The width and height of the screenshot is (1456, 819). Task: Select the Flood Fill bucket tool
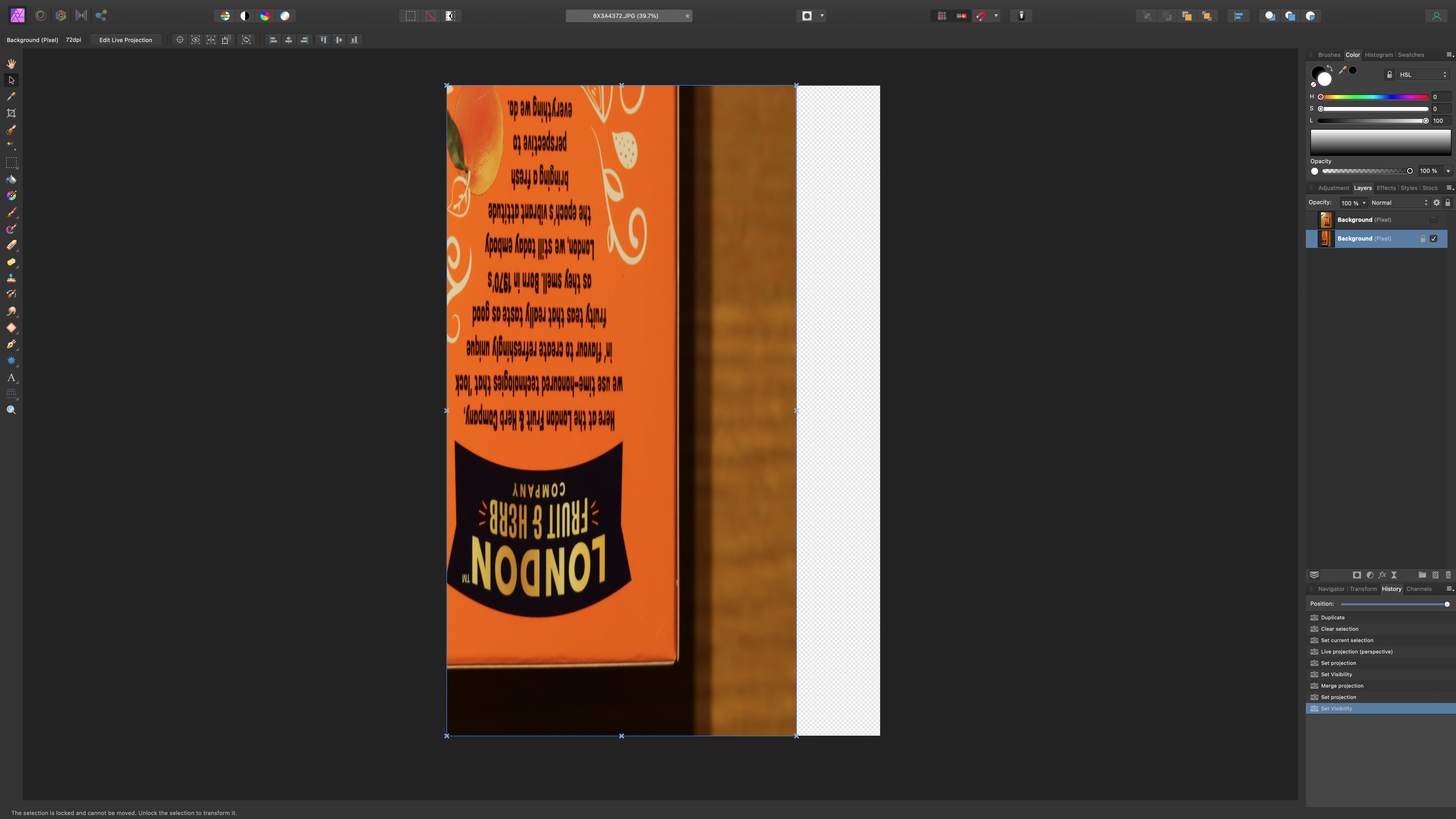coord(11,179)
